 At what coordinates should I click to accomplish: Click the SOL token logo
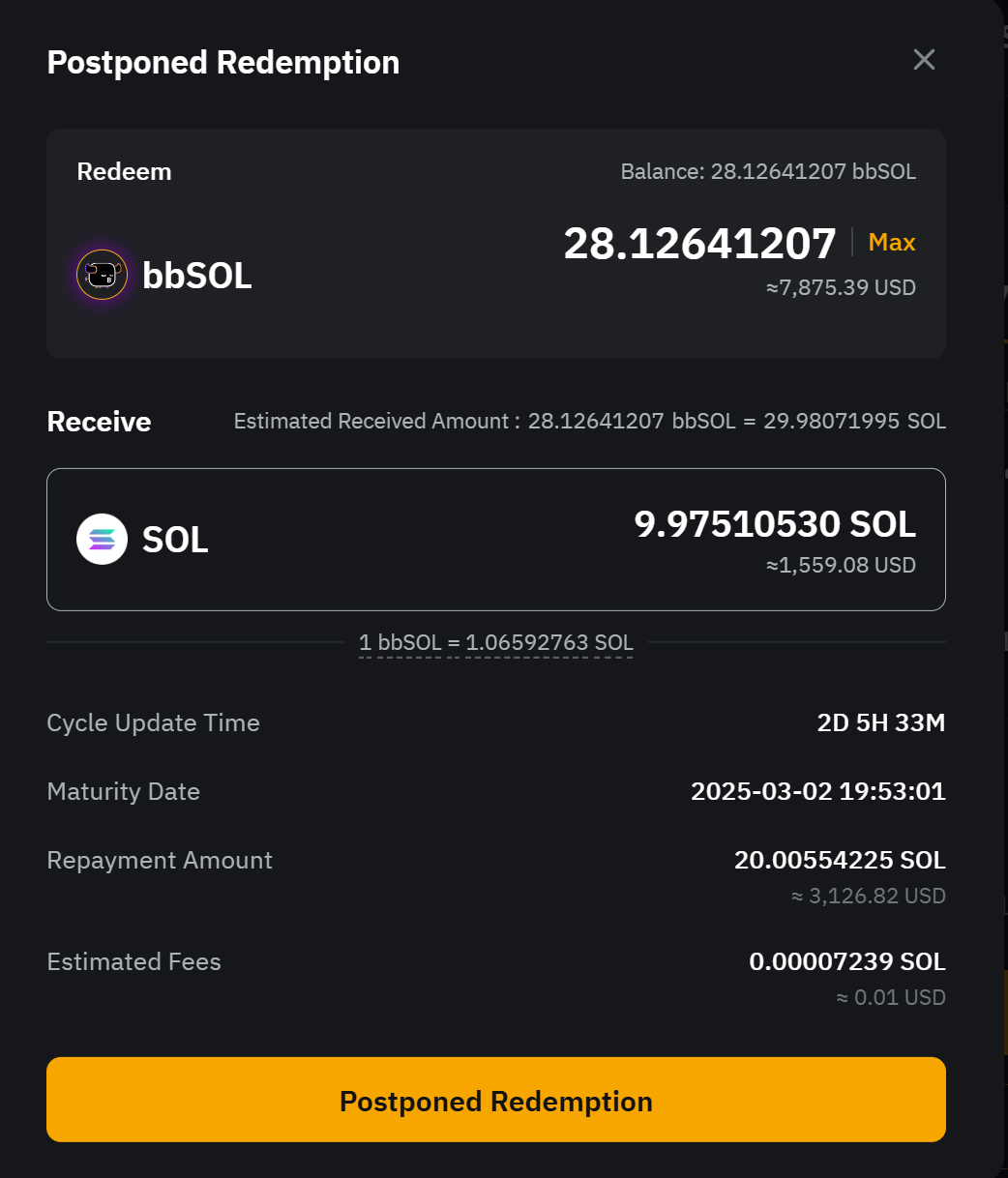pos(103,540)
